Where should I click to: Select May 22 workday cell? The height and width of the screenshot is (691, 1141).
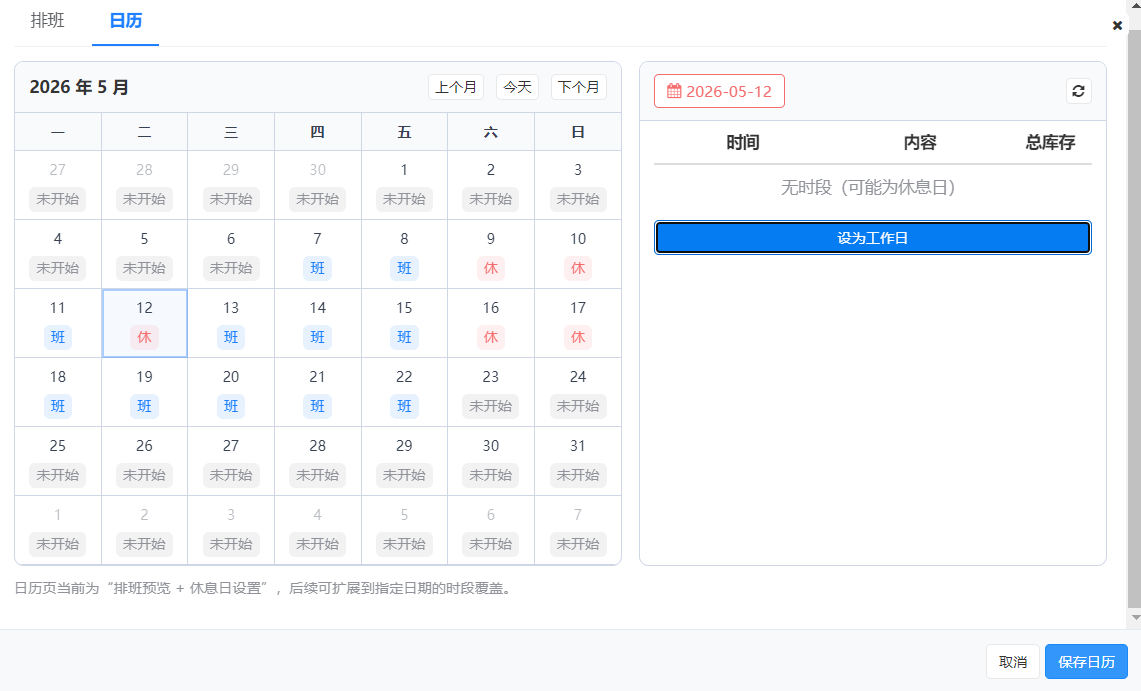click(x=404, y=392)
